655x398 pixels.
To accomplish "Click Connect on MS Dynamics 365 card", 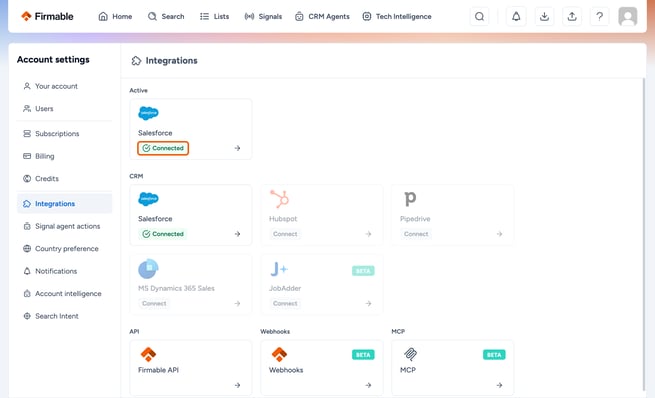I will pos(154,304).
